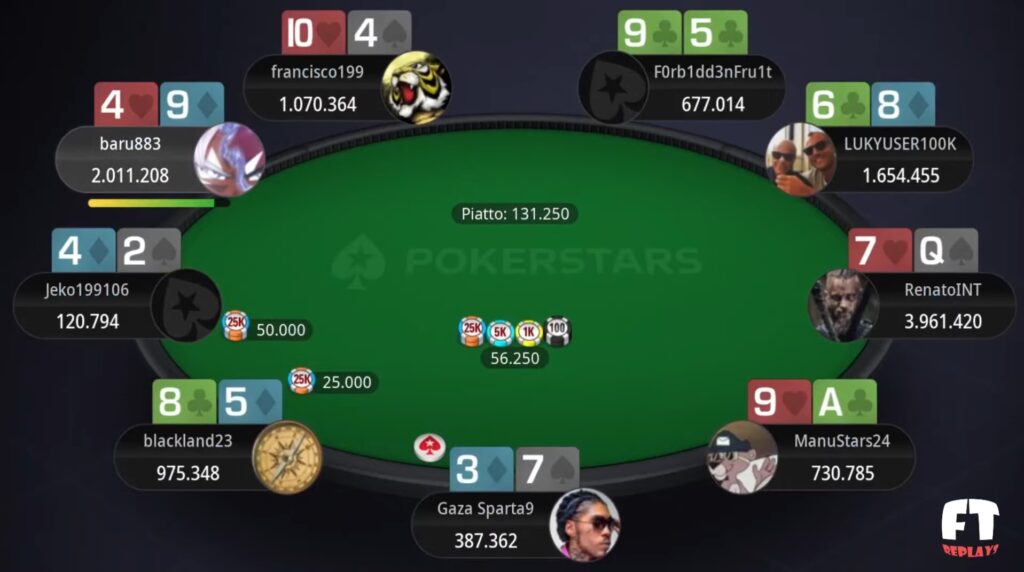Click baru883's anime avatar
The image size is (1024, 572).
coord(230,159)
